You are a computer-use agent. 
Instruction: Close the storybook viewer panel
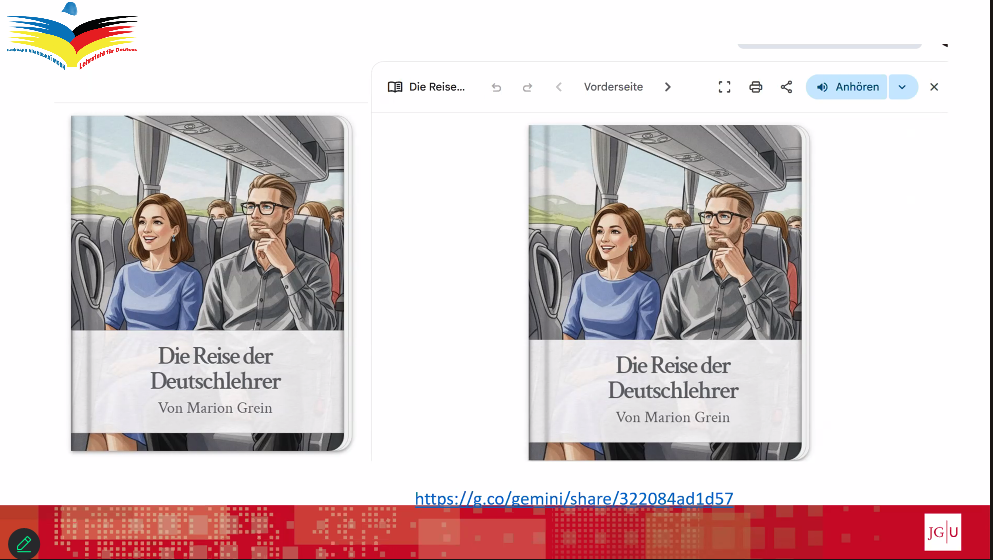pos(934,87)
